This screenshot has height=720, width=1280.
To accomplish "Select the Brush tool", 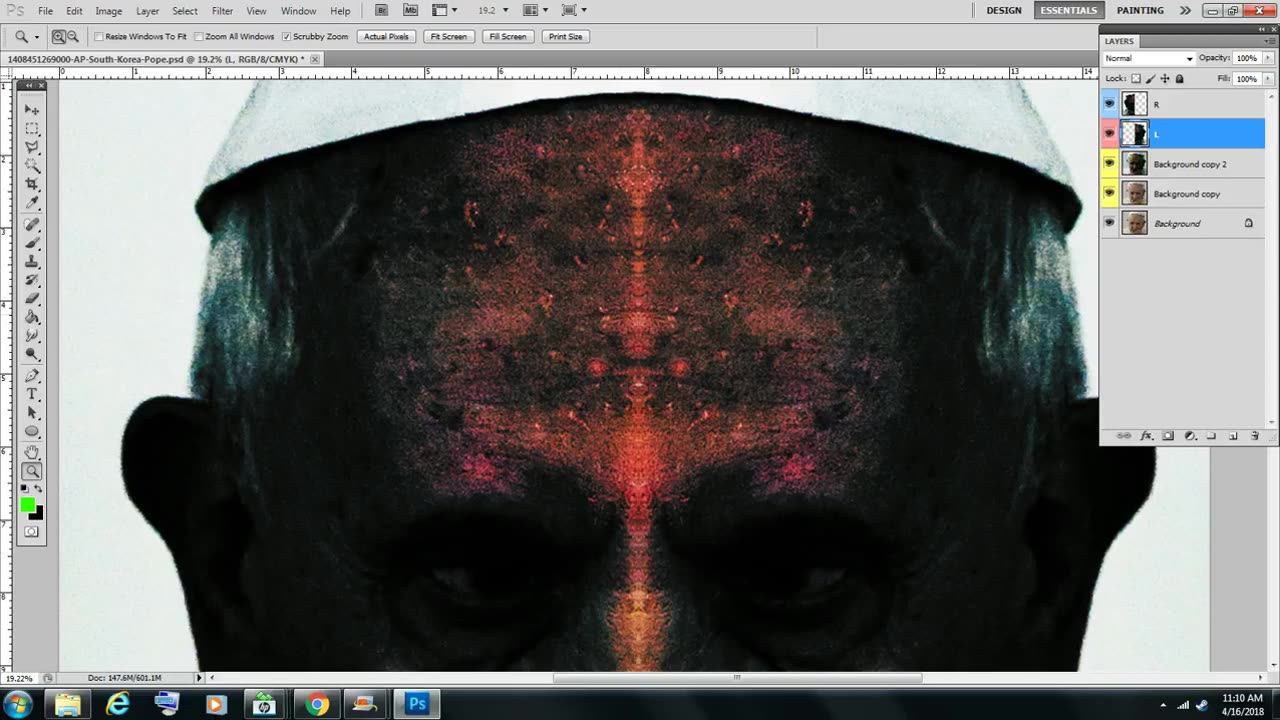I will point(32,243).
